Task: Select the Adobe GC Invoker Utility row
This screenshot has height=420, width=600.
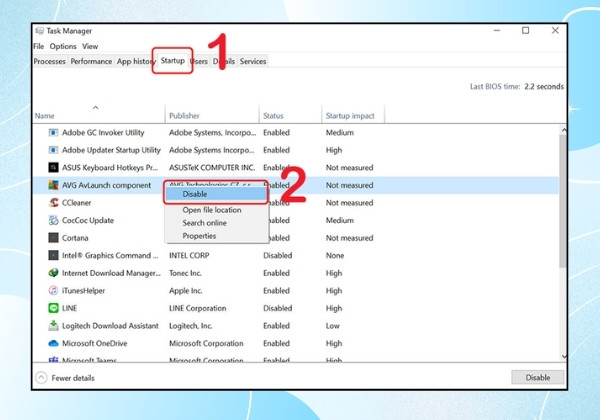Action: pyautogui.click(x=297, y=133)
